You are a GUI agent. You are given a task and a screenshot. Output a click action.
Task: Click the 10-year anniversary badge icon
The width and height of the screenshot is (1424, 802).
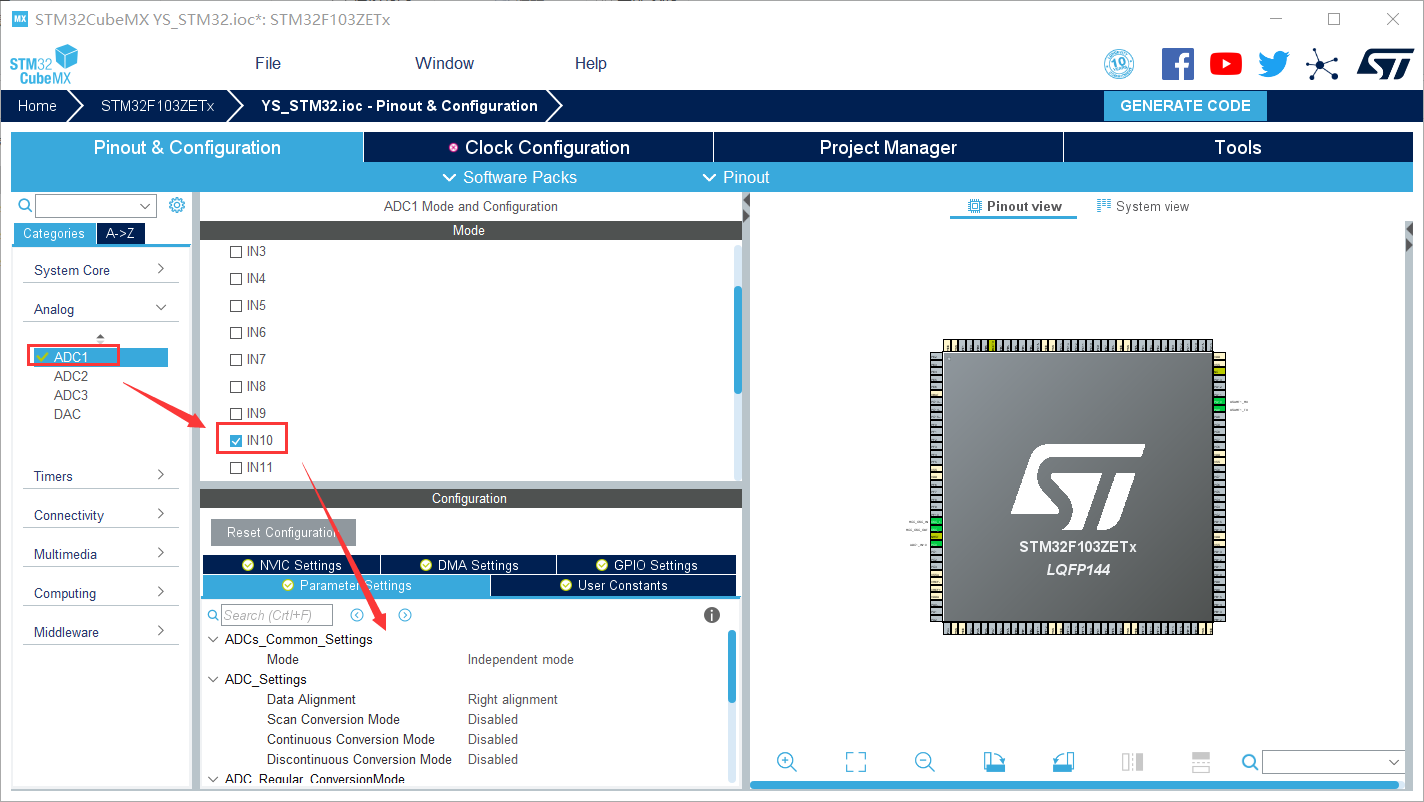(1119, 64)
